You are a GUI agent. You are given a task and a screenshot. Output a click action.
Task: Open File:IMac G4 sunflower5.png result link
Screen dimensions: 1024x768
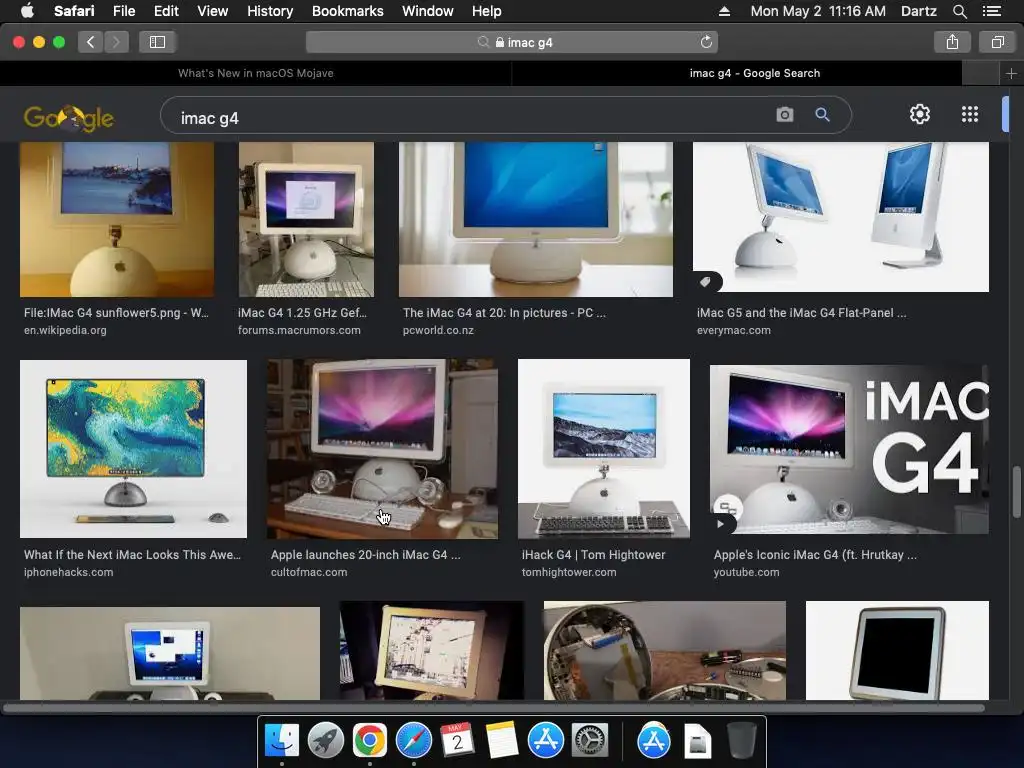pyautogui.click(x=116, y=313)
